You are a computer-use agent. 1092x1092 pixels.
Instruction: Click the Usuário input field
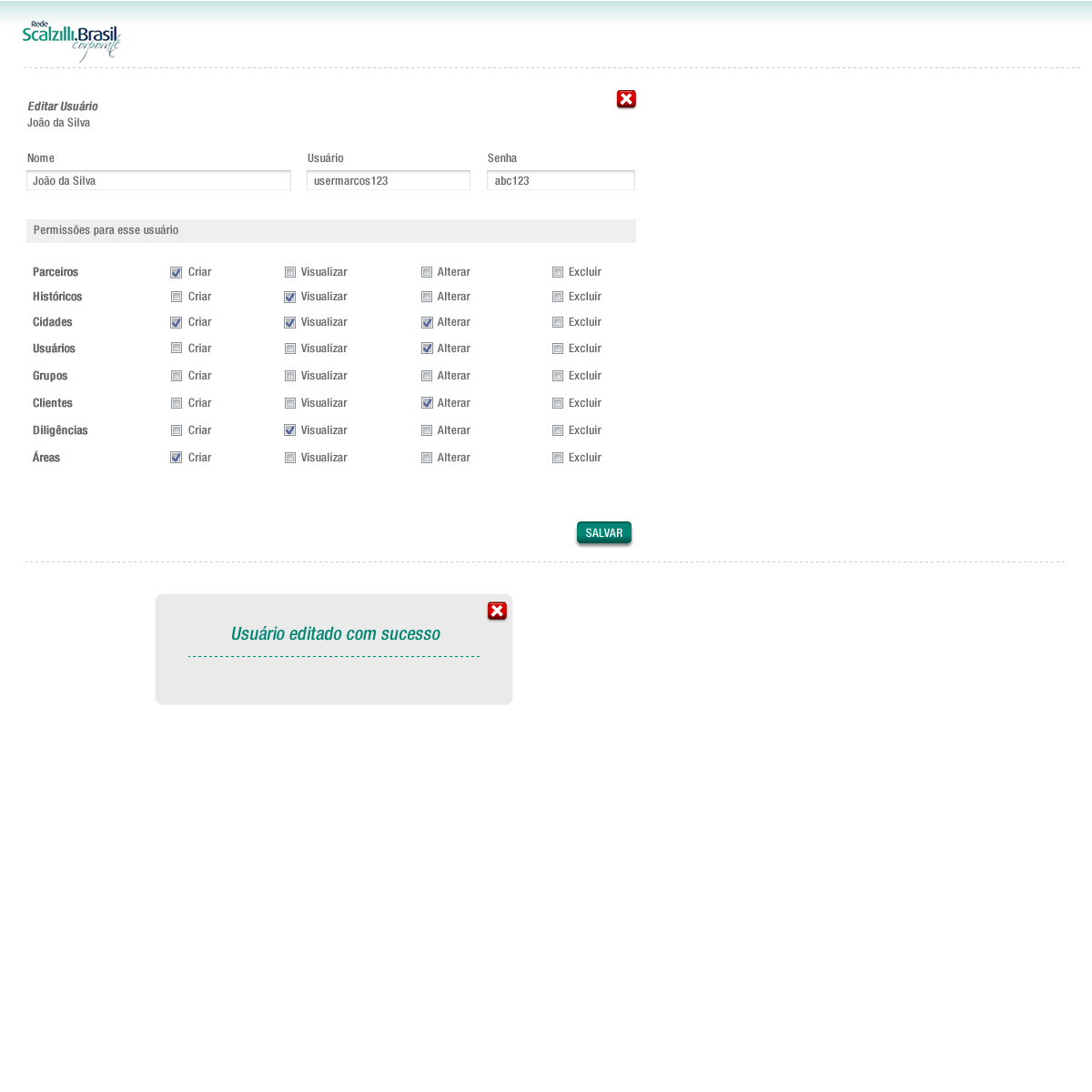pyautogui.click(x=389, y=181)
